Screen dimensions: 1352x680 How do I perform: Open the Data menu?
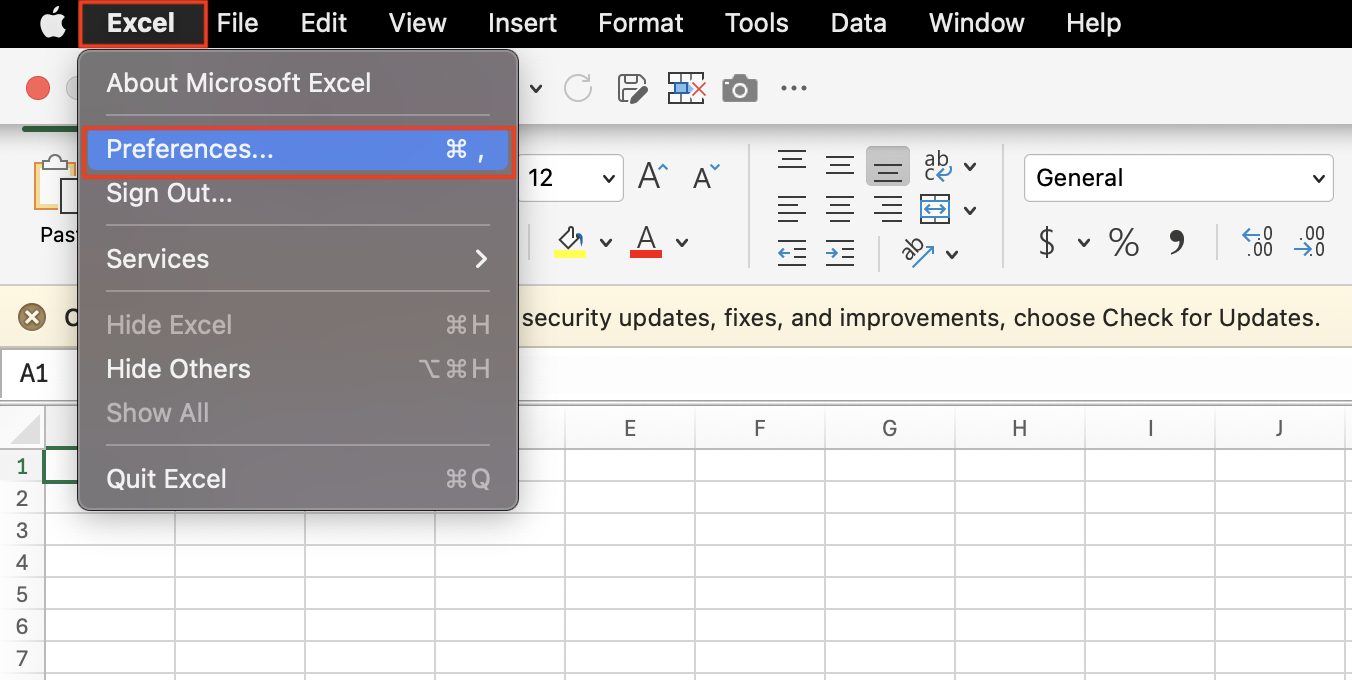858,23
